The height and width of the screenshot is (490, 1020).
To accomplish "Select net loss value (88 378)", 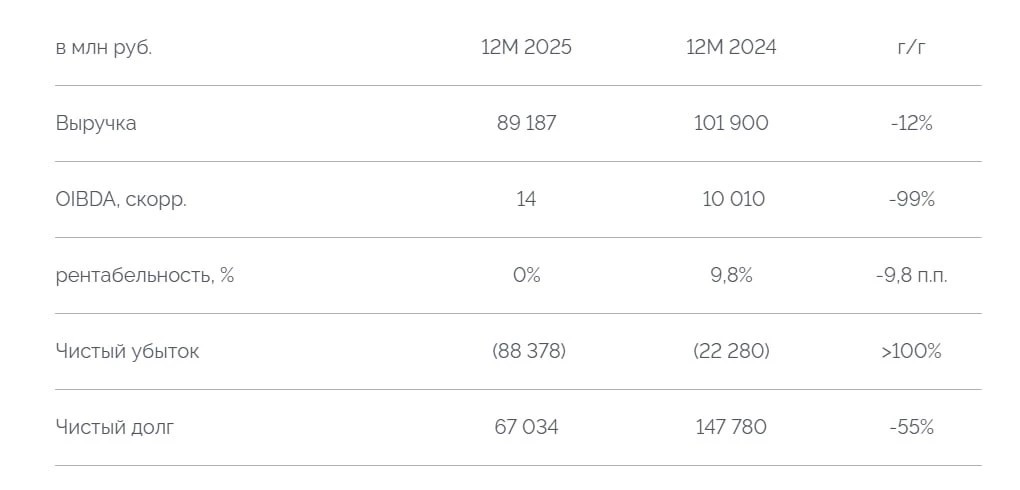I will (528, 352).
